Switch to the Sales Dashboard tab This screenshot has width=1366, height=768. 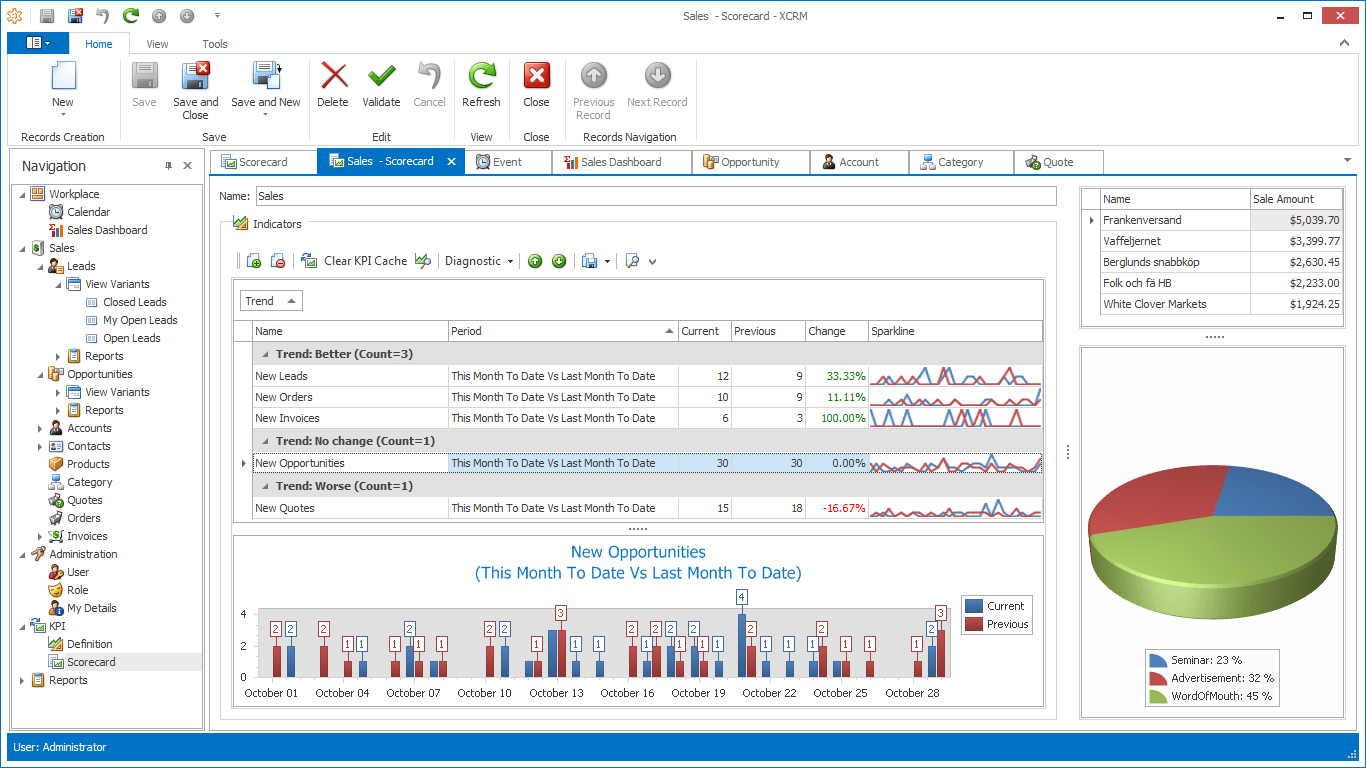tap(620, 162)
